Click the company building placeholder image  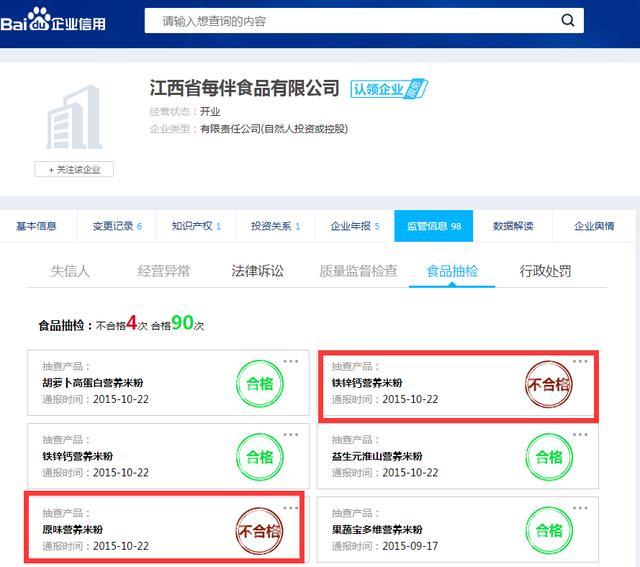74,117
